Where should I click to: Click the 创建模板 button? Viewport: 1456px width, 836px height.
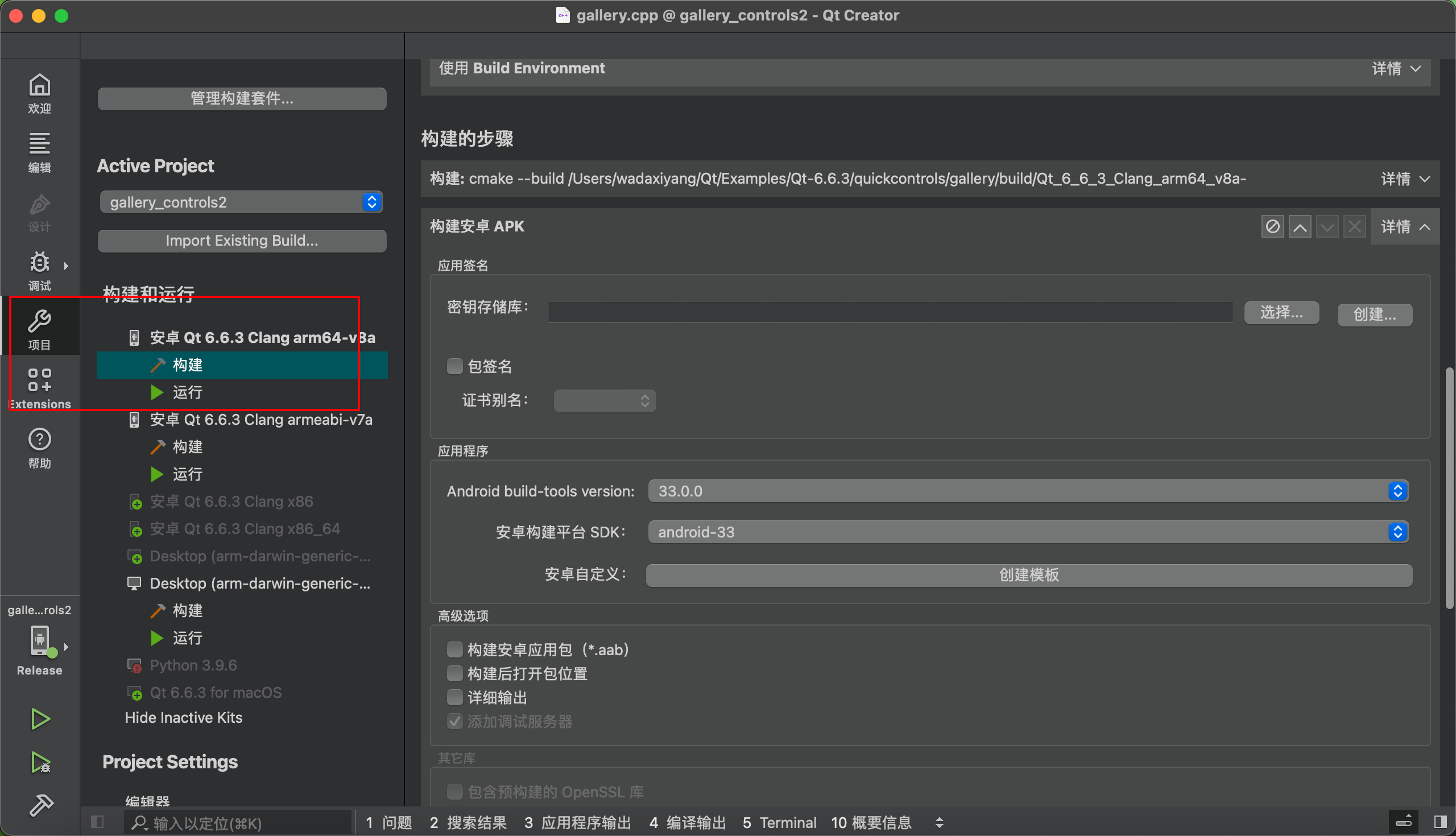click(x=1029, y=575)
